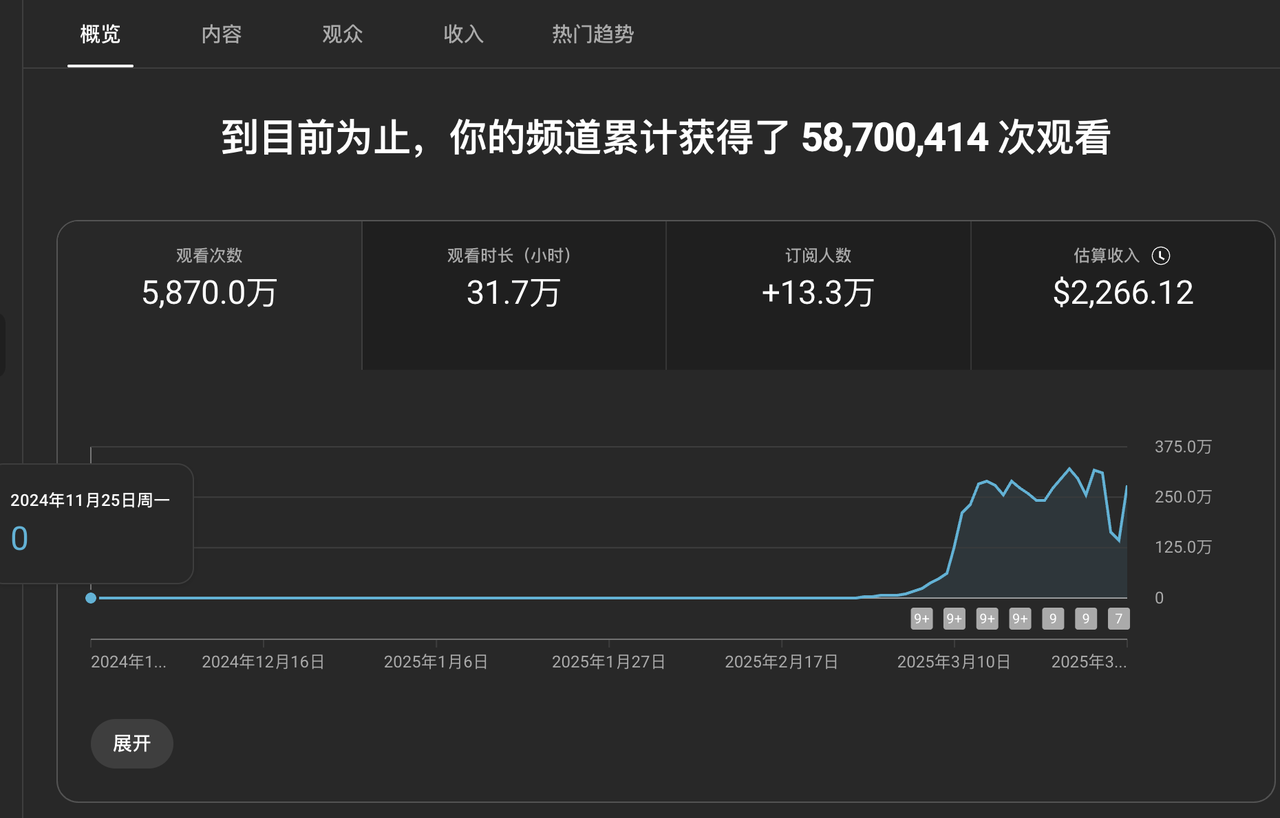
Task: Open the 观众 tab
Action: point(342,34)
